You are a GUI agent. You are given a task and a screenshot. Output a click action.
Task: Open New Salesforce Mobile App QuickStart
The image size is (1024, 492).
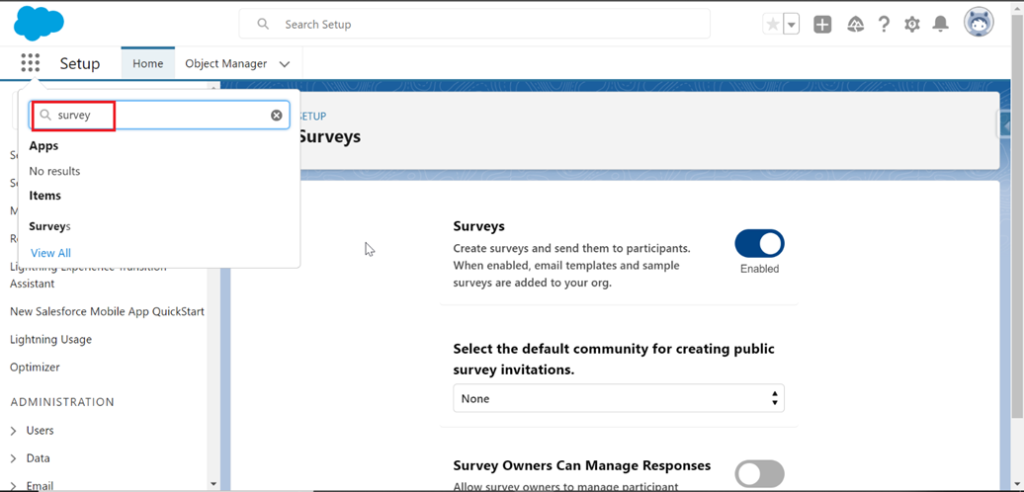(107, 311)
